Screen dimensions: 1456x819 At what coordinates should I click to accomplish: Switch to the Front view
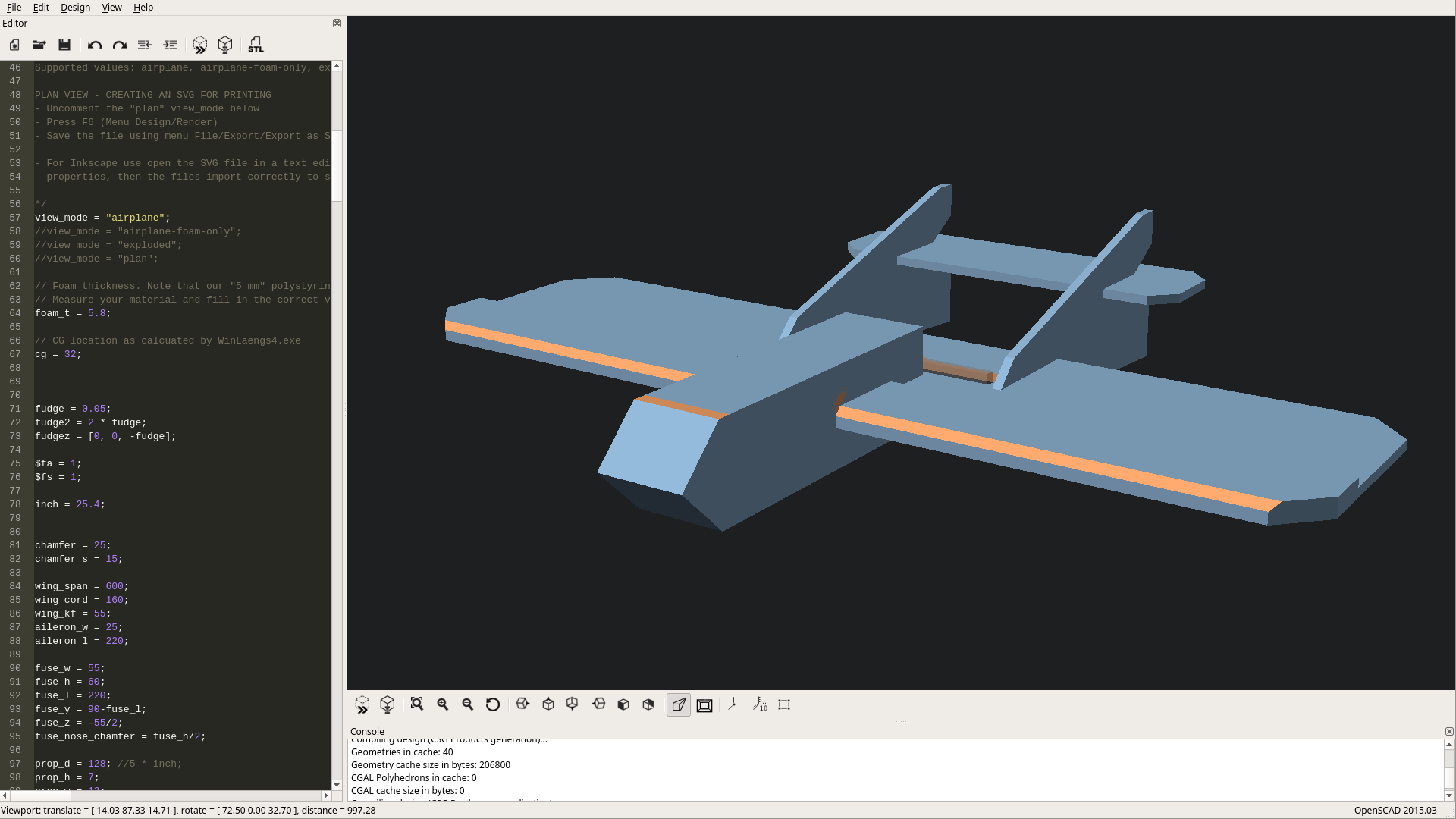pos(623,704)
